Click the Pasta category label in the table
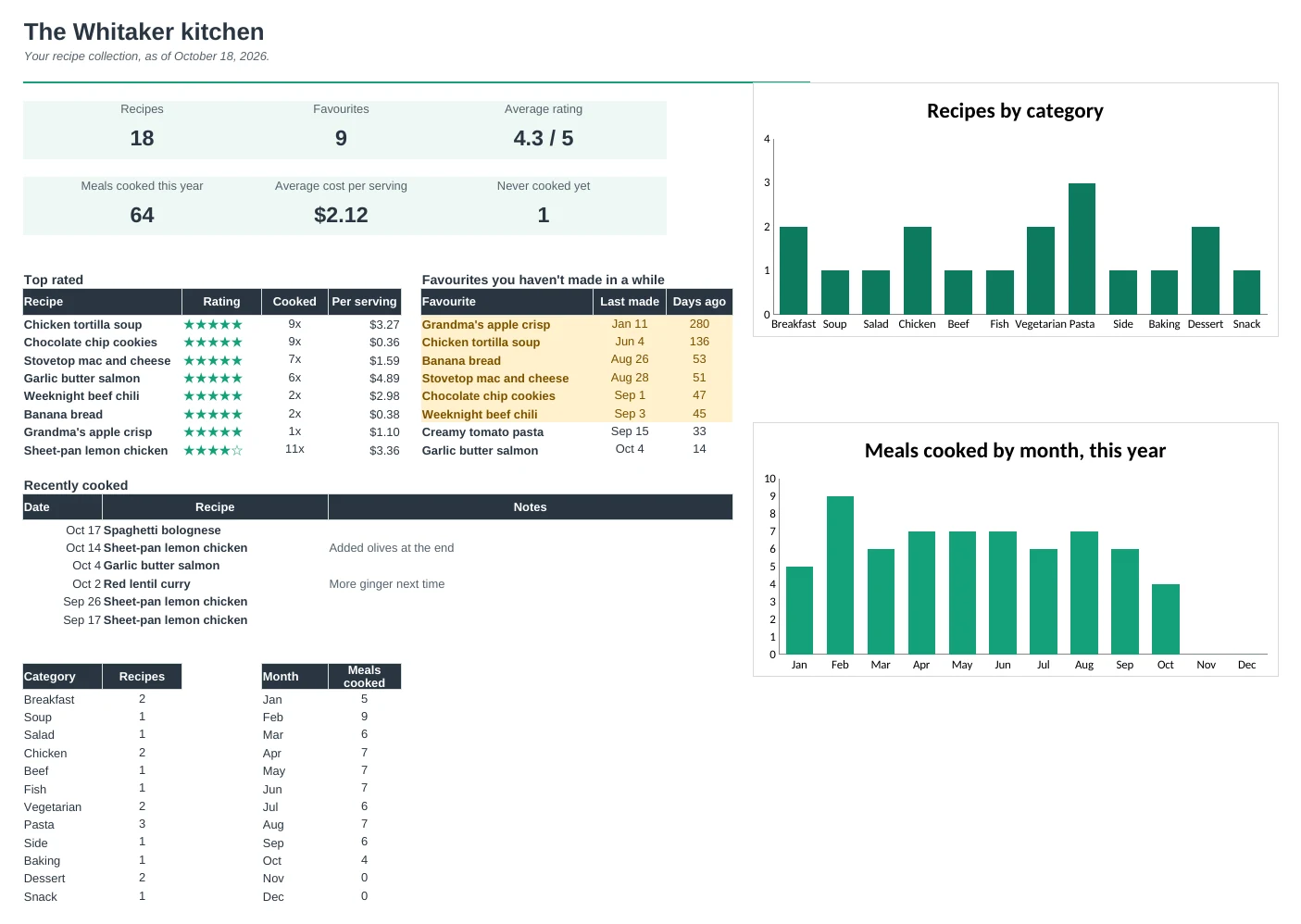Screen dimensions: 1301x924 tap(39, 825)
